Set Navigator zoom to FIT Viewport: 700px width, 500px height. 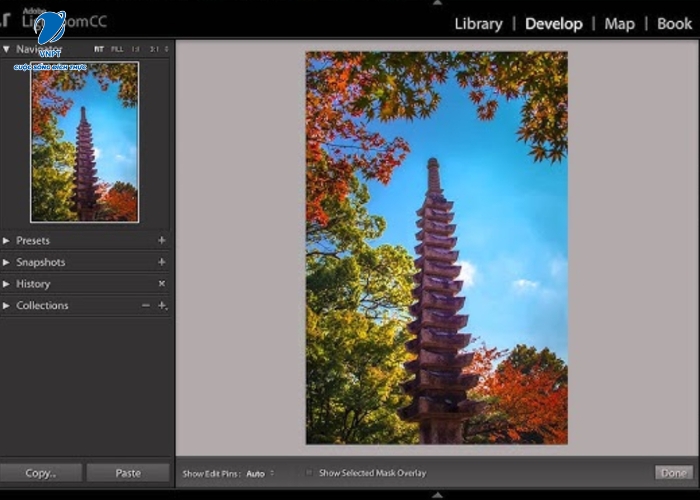pyautogui.click(x=99, y=49)
